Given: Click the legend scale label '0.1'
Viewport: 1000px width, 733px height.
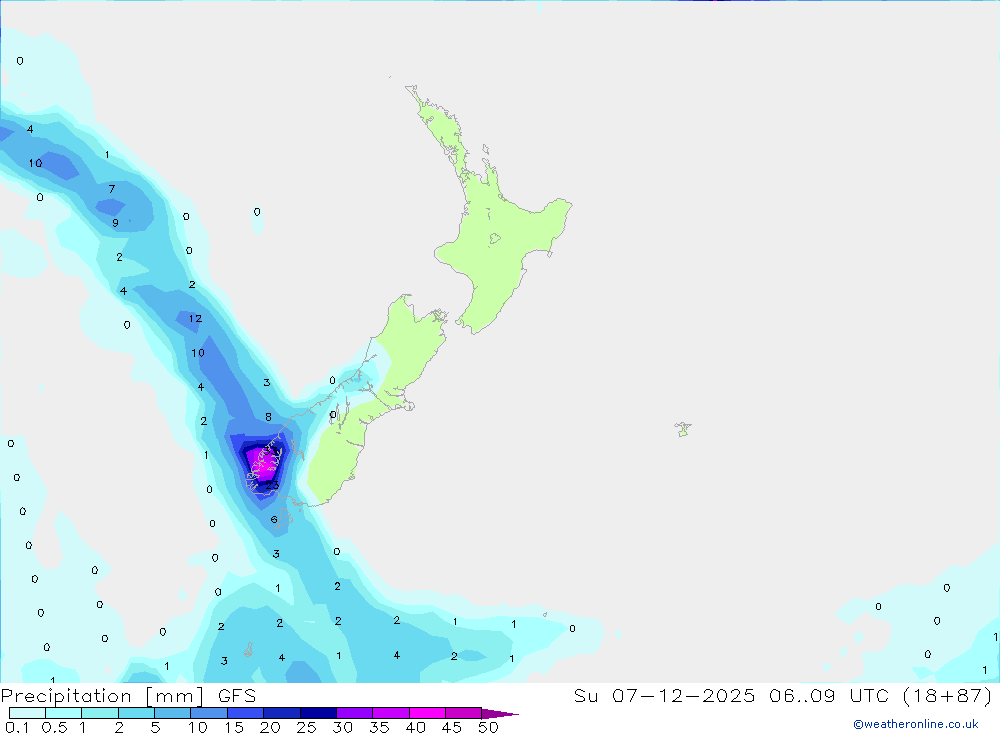Looking at the screenshot, I should (17, 727).
